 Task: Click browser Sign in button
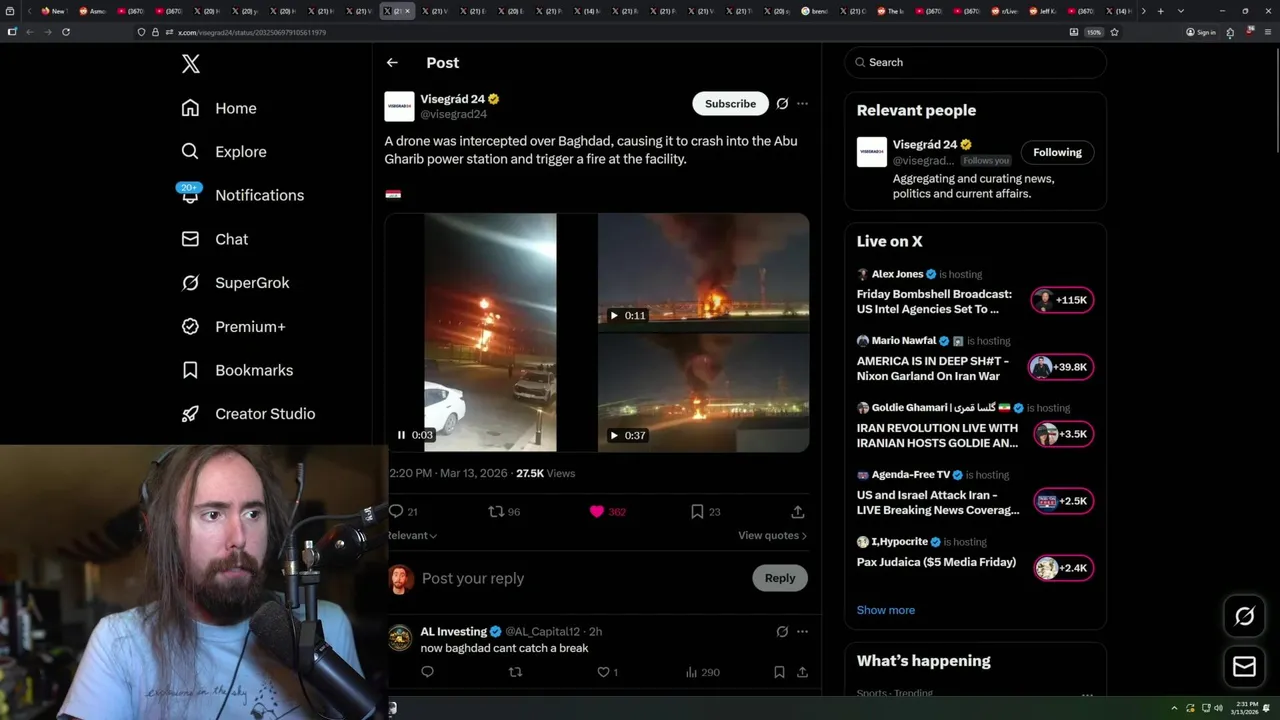click(1201, 32)
